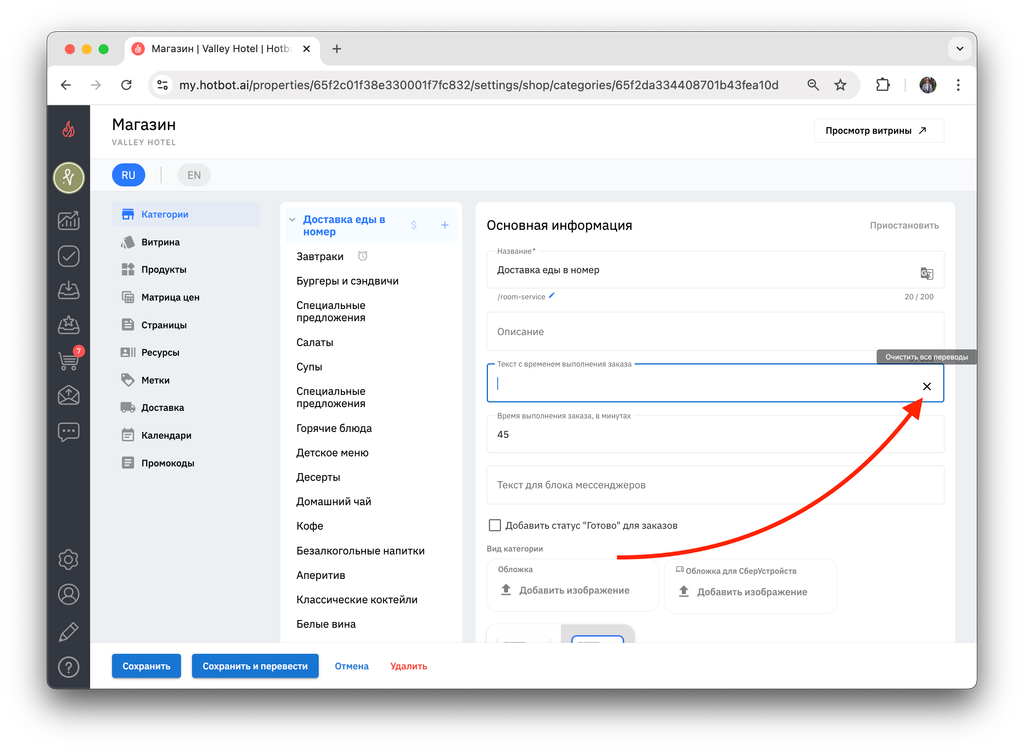Click the Сохранить и перевести button
1024x751 pixels.
(x=255, y=666)
